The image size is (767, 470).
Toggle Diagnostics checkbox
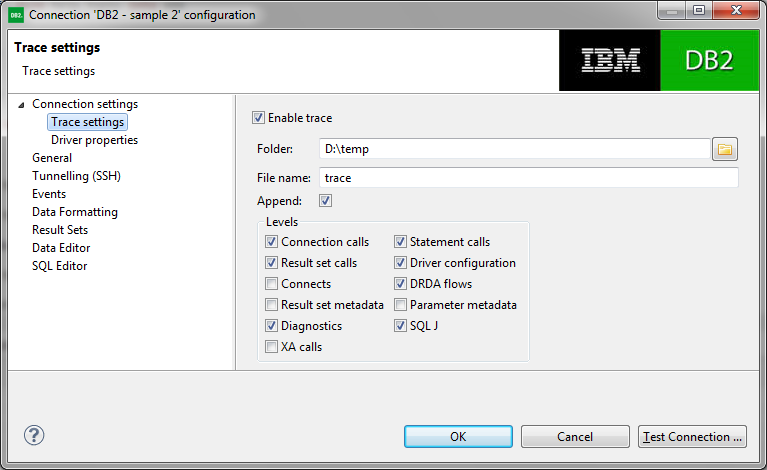(271, 326)
